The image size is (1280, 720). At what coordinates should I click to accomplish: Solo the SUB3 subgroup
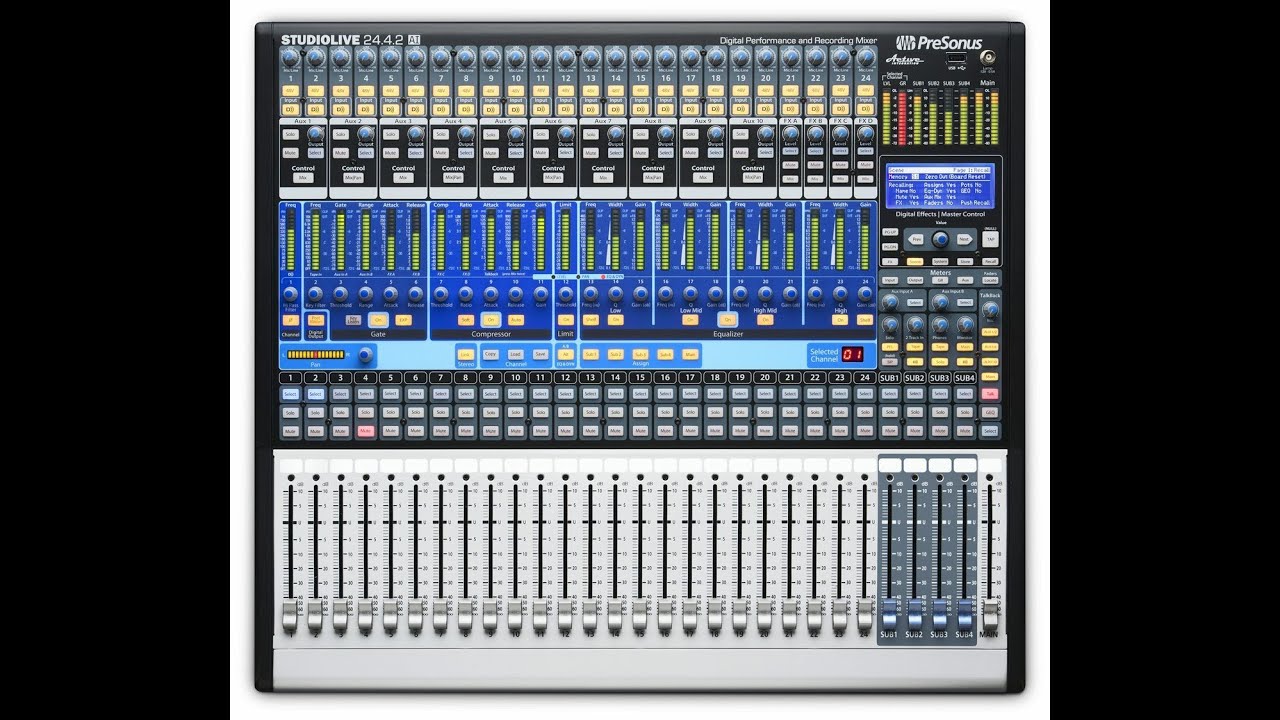(940, 412)
